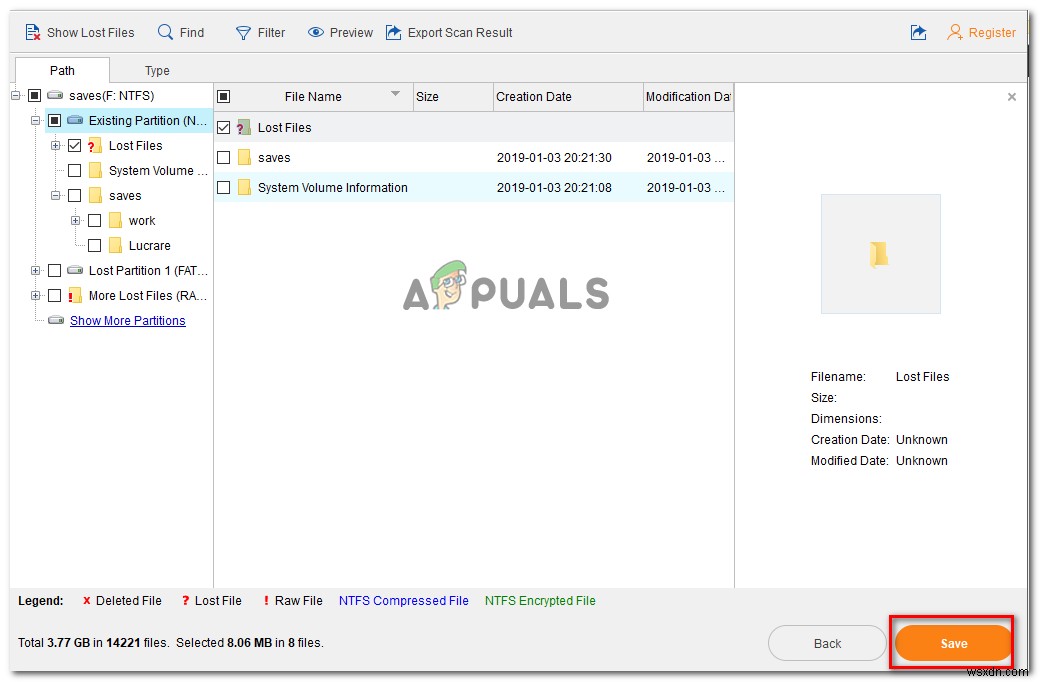The height and width of the screenshot is (682, 1040).
Task: Click the Lost Files folder icon in tree
Action: point(94,145)
